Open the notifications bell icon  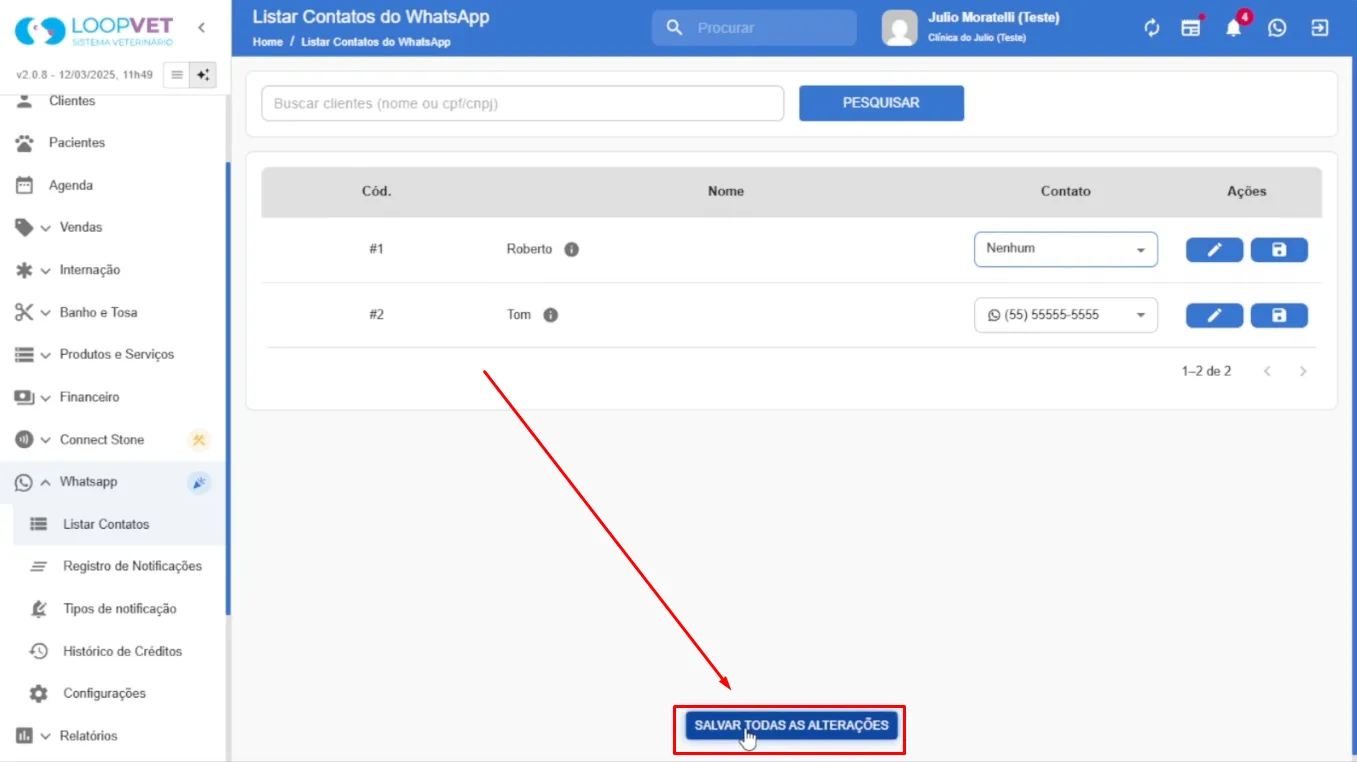tap(1234, 28)
